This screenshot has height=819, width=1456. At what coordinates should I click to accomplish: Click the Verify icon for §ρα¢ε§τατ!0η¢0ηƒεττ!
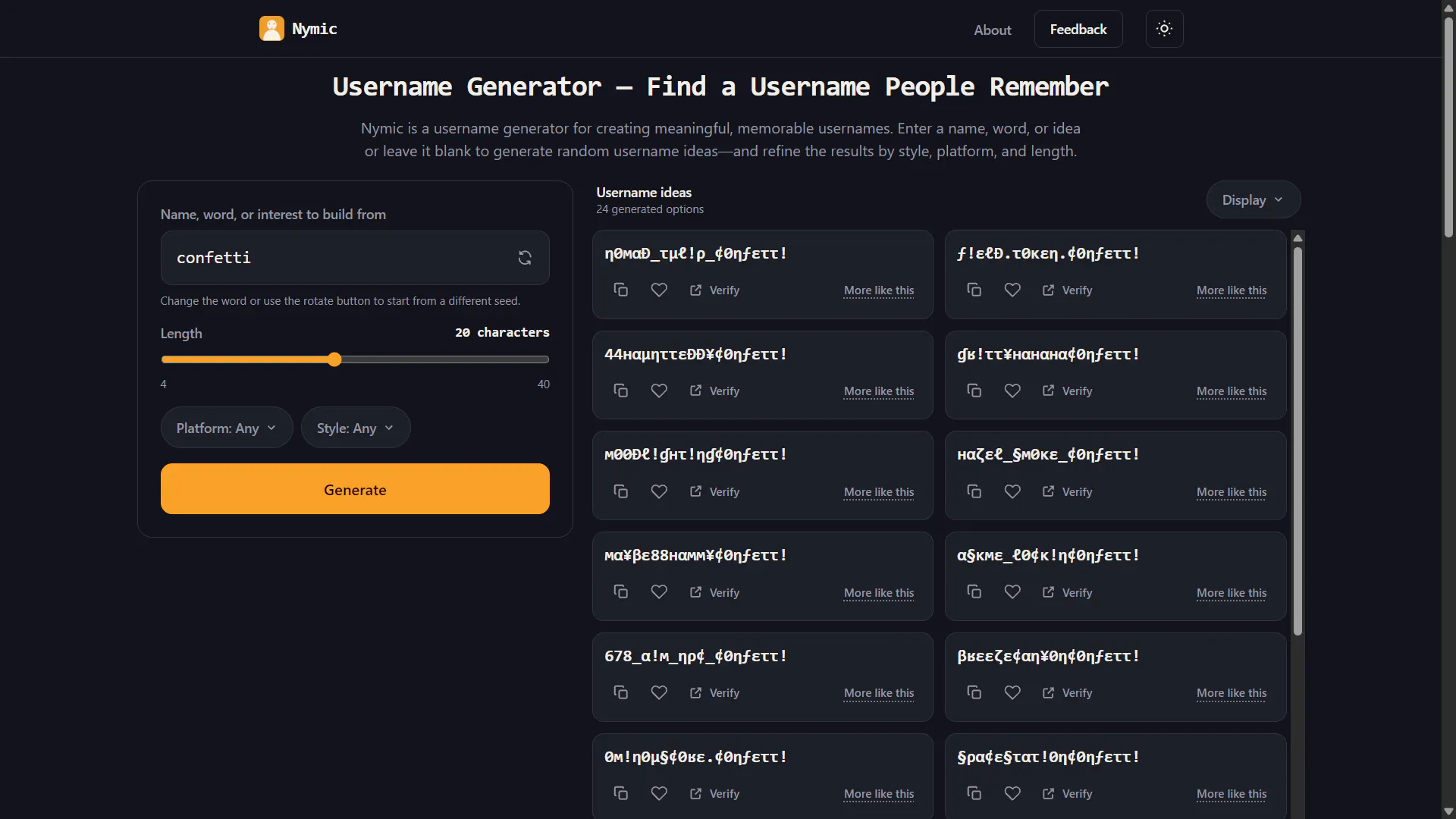point(1049,794)
